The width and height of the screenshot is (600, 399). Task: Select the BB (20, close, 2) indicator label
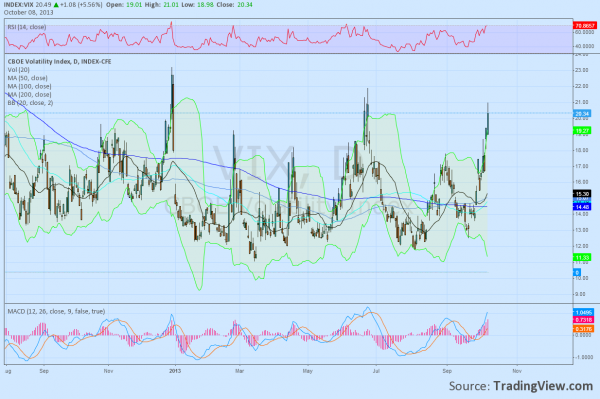pos(30,103)
